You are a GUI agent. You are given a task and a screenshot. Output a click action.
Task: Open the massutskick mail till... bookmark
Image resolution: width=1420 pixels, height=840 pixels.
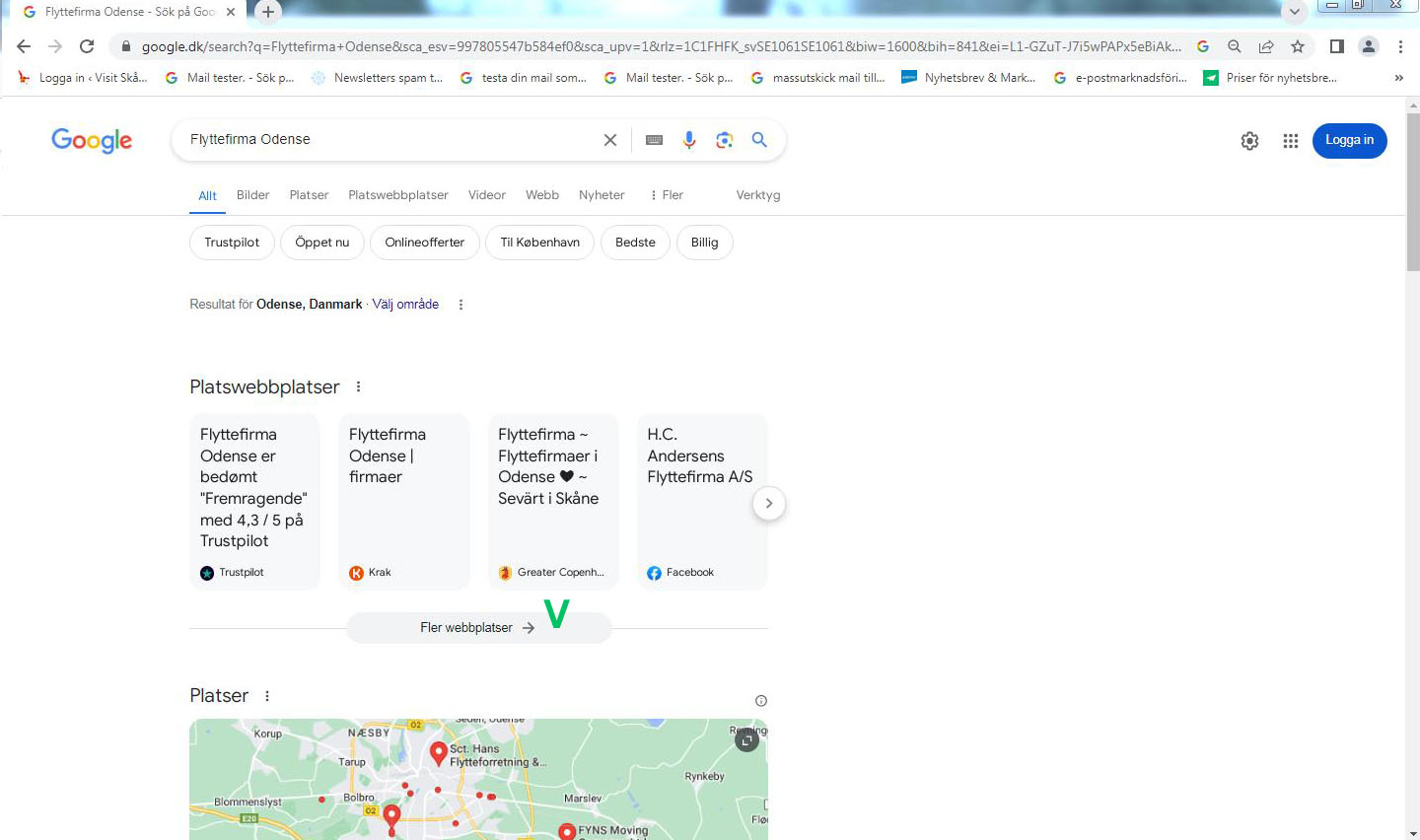pos(817,78)
